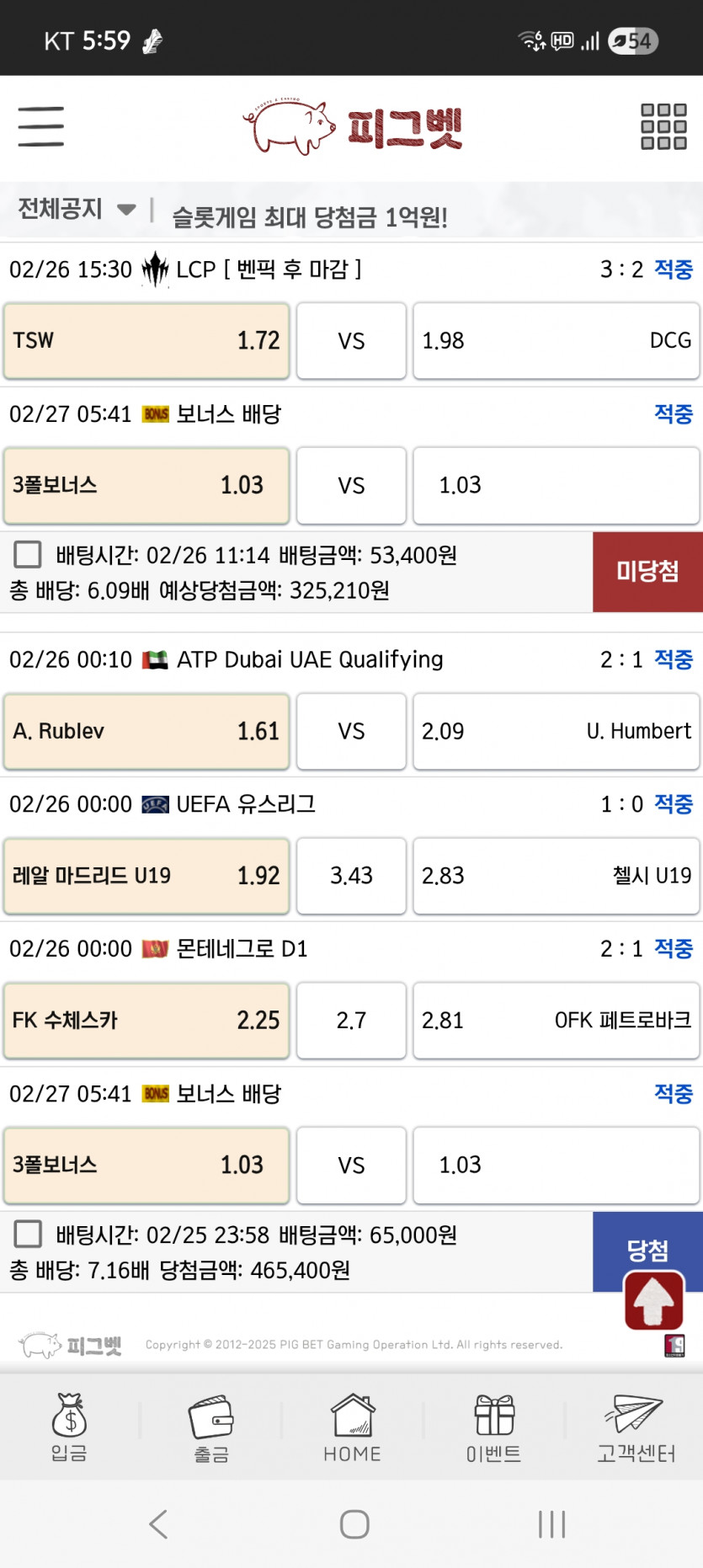Tap the Android back navigation arrow
Image resolution: width=703 pixels, height=1568 pixels.
158,1524
